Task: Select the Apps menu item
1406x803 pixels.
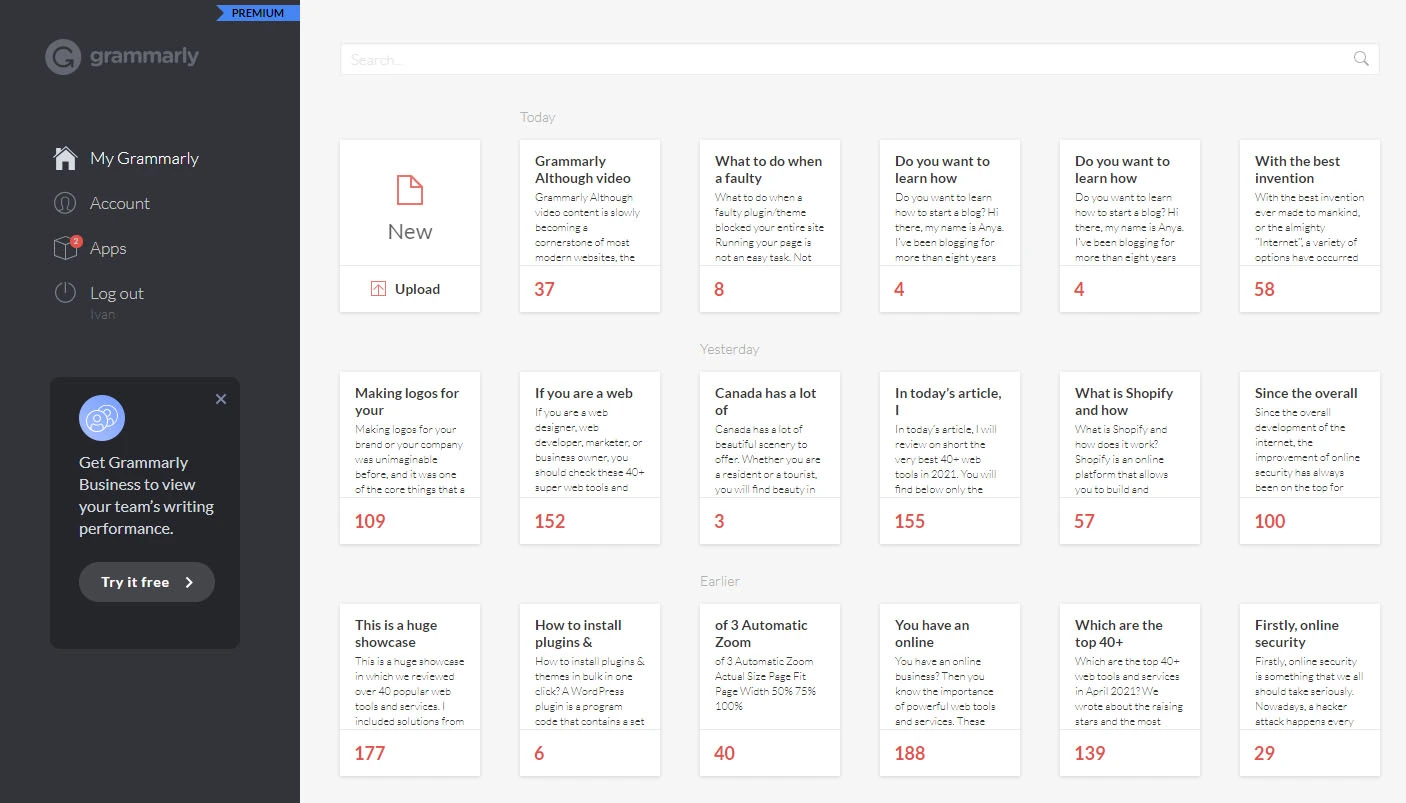Action: [108, 248]
